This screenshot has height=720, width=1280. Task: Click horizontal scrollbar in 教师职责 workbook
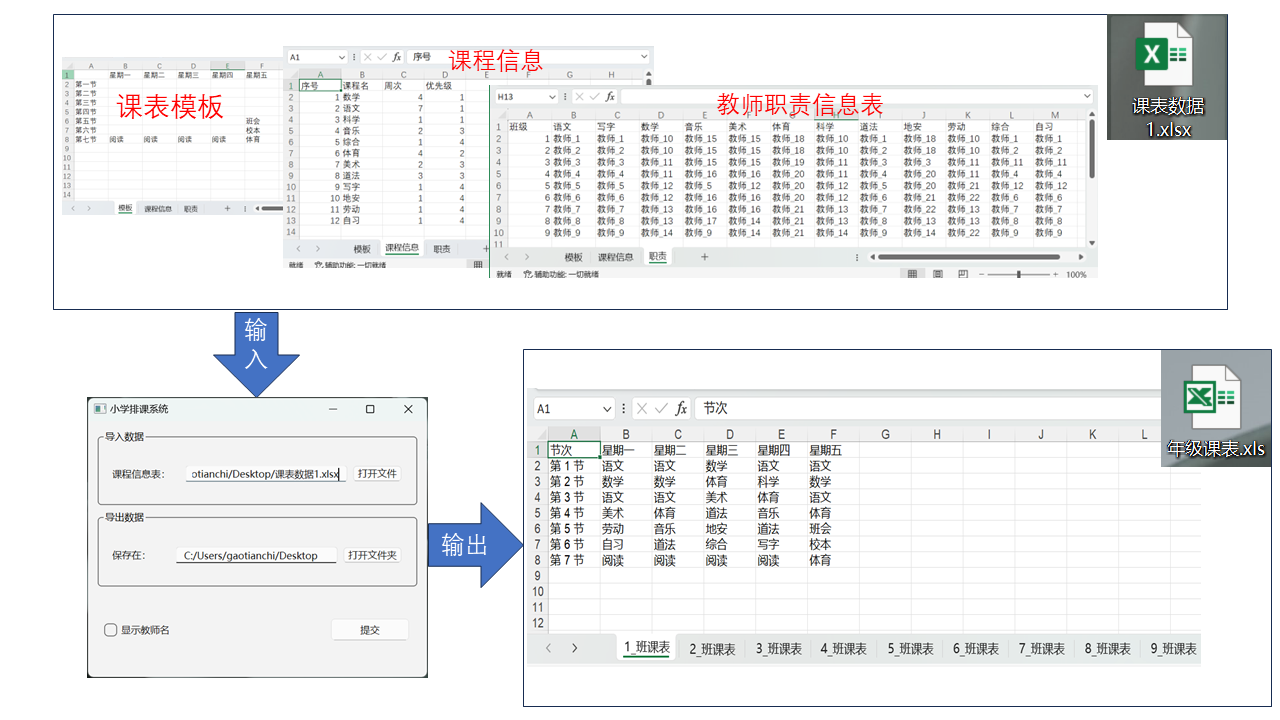(968, 257)
